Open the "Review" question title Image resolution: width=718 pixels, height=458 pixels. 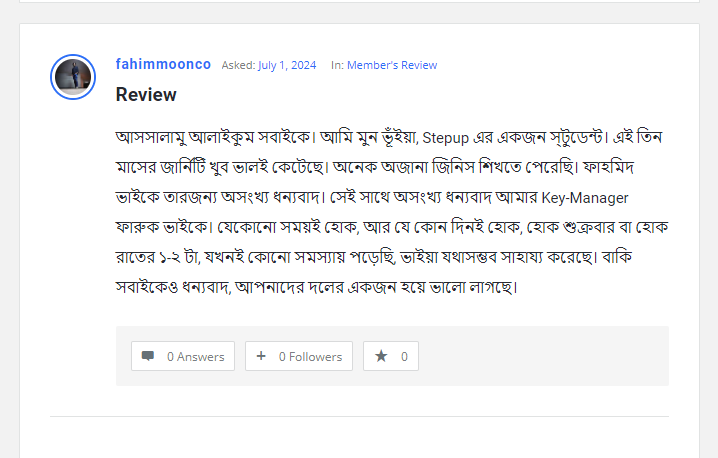click(x=146, y=95)
